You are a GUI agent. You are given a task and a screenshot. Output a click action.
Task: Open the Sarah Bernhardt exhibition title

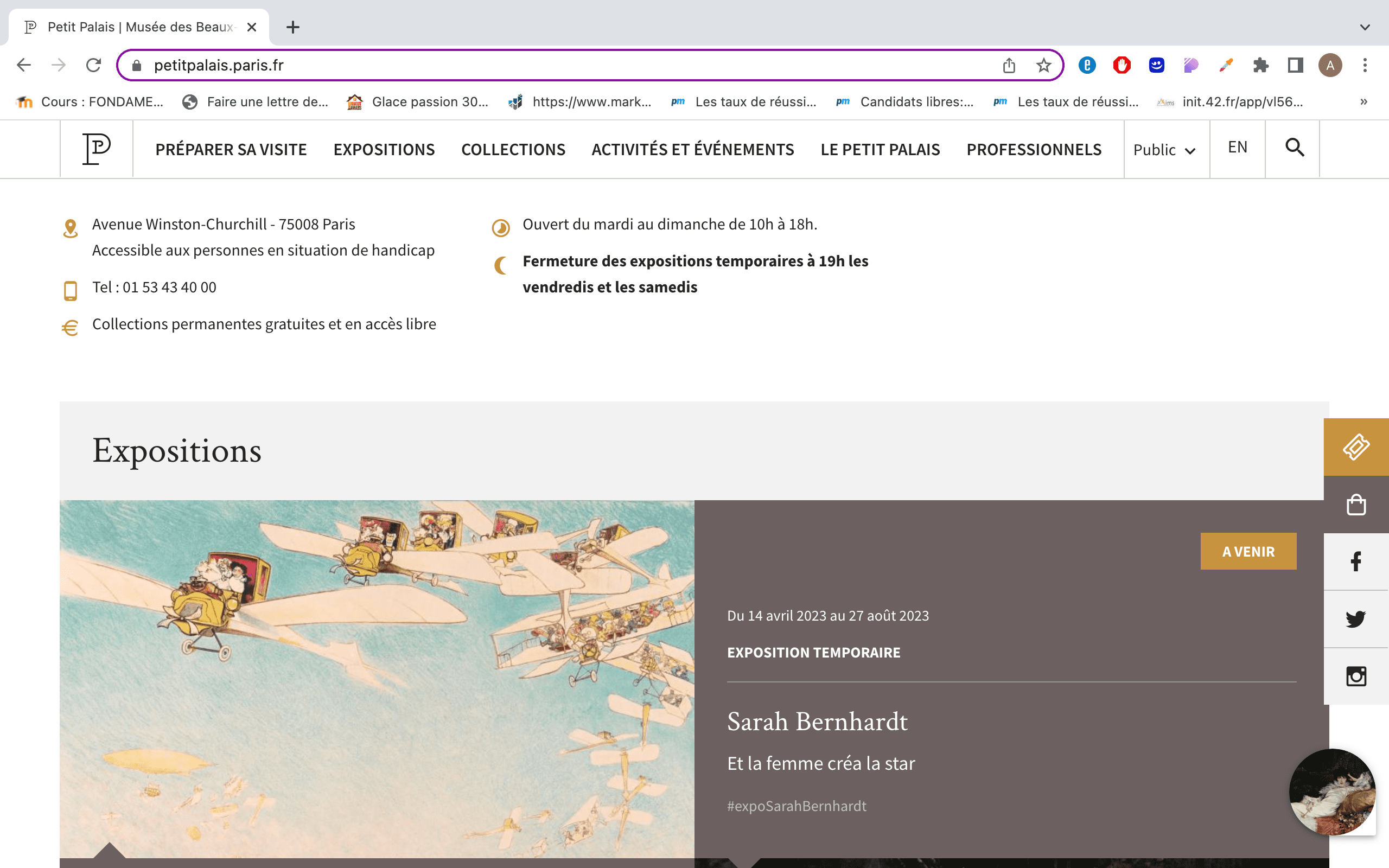[x=817, y=722]
